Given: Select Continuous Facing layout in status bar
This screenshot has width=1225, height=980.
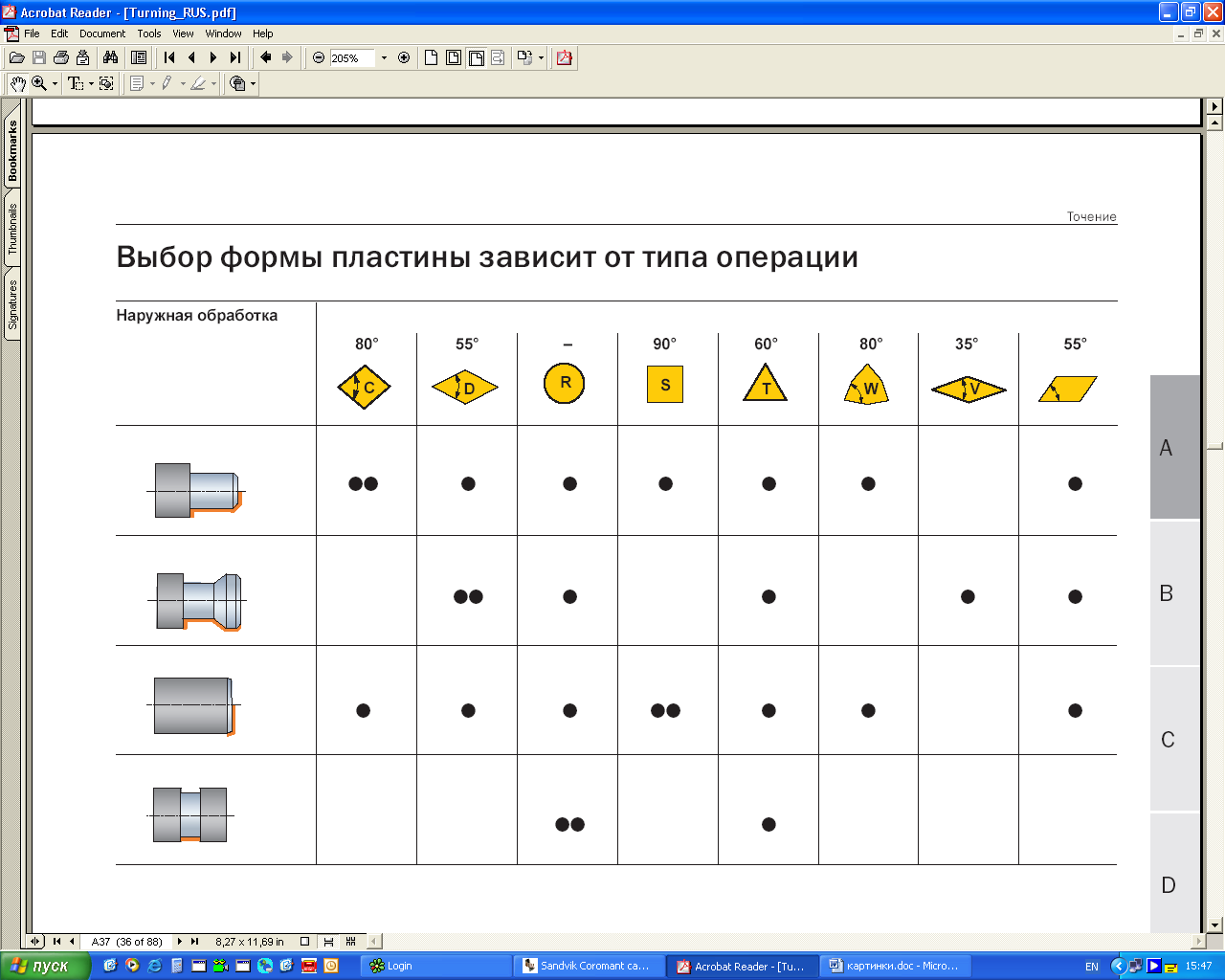Looking at the screenshot, I should click(x=350, y=942).
